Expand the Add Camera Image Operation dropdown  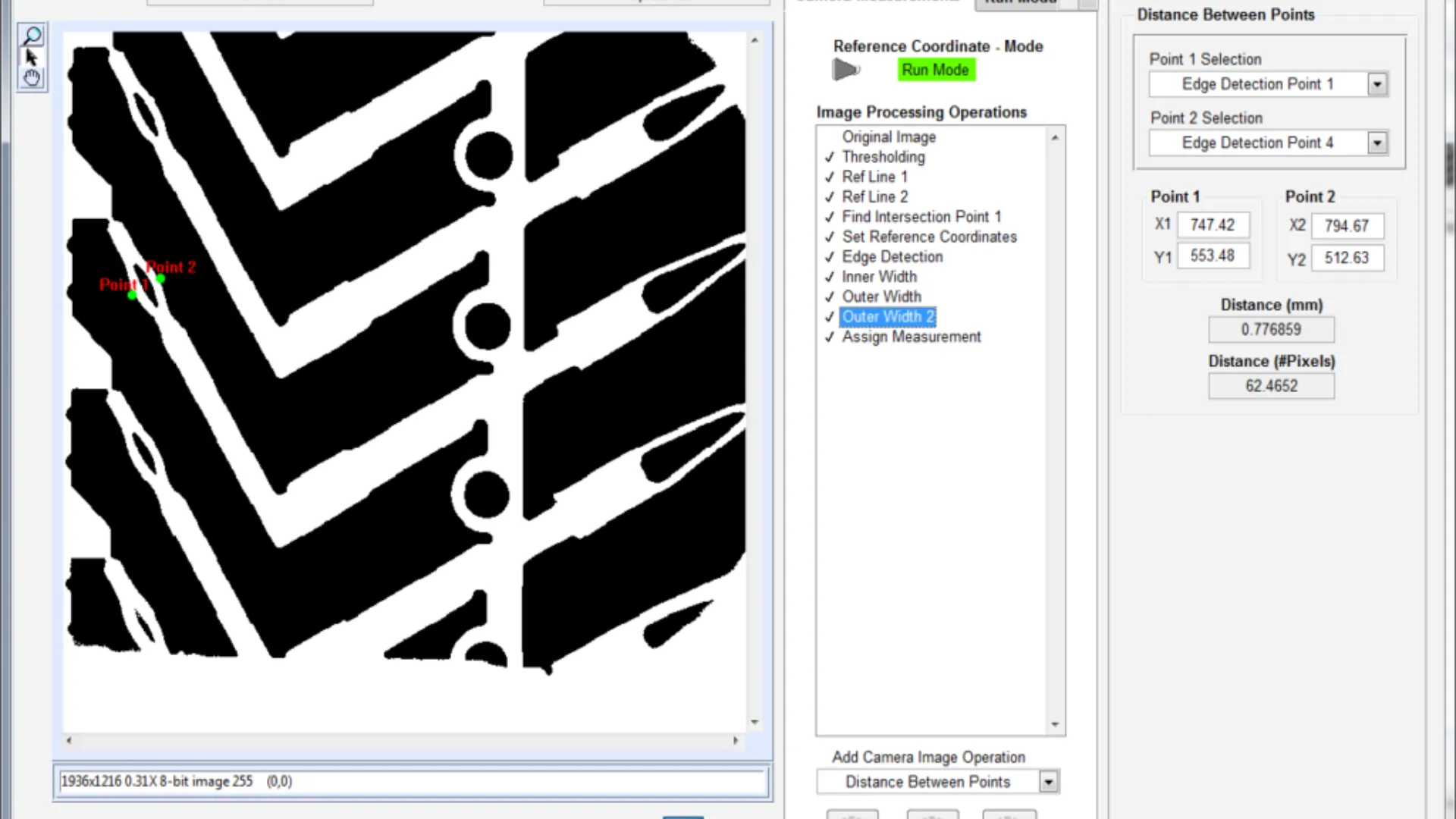pos(1048,782)
